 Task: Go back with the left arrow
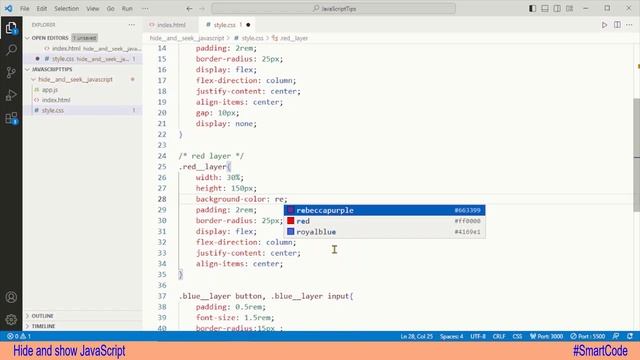pos(189,9)
